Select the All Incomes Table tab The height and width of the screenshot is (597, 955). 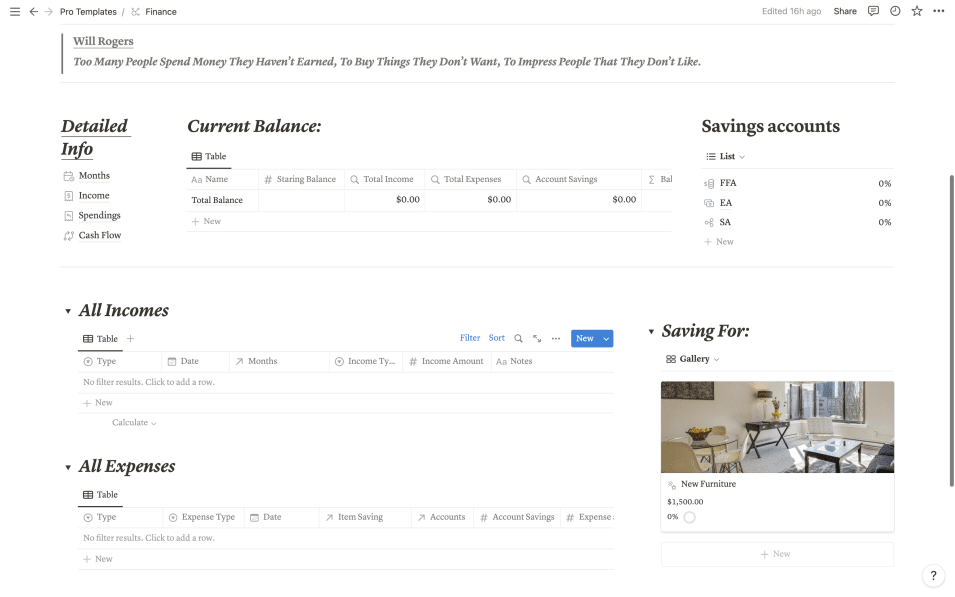tap(100, 339)
